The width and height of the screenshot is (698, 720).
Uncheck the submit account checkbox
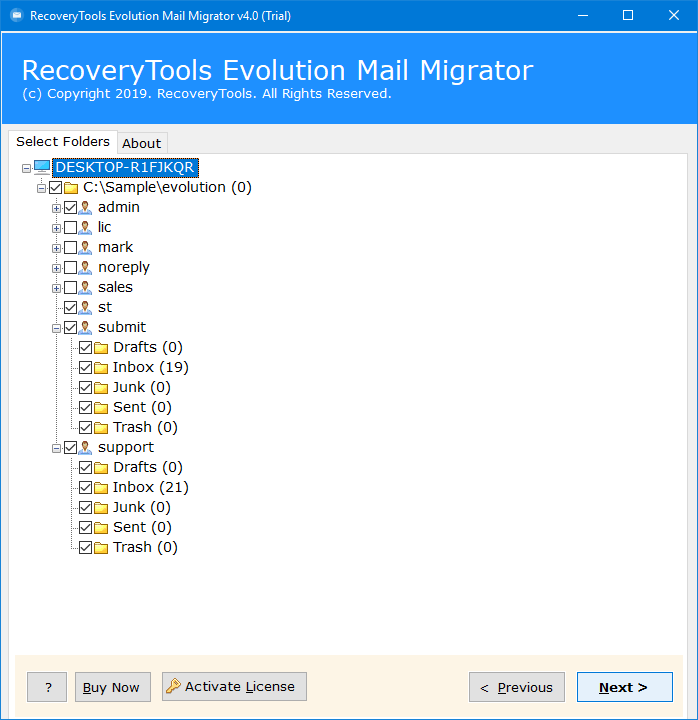(70, 327)
